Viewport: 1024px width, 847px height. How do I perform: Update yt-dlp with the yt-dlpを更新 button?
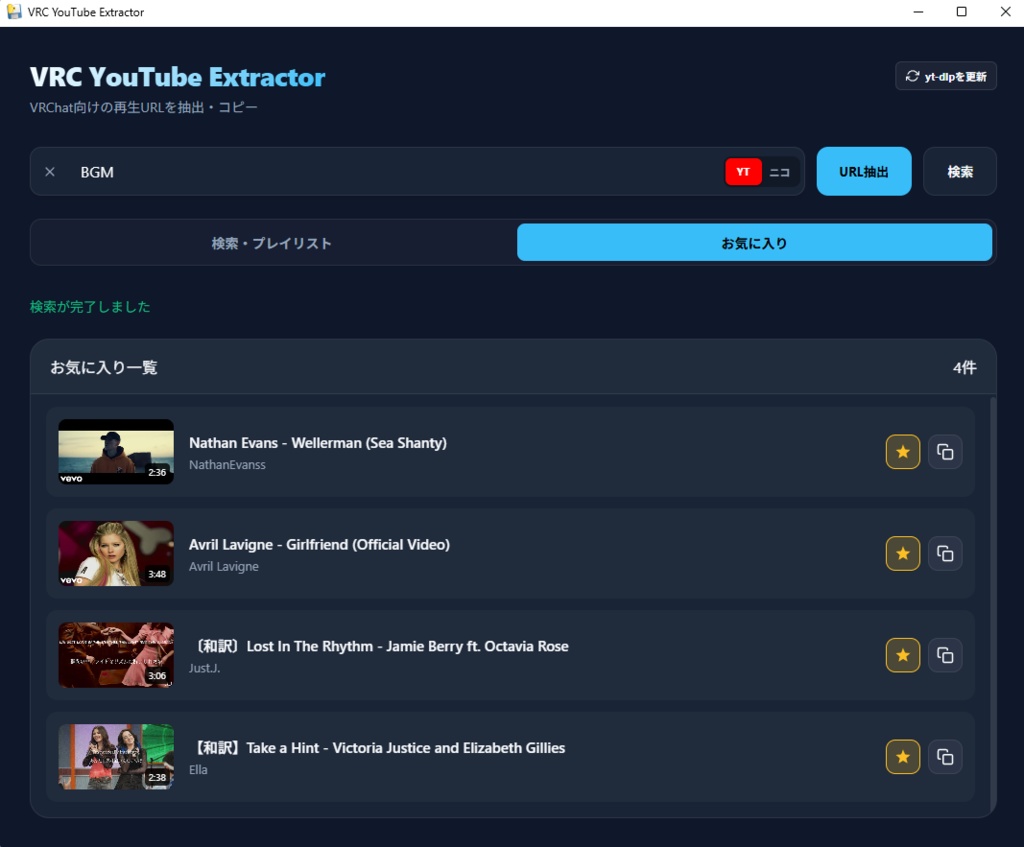pos(945,75)
